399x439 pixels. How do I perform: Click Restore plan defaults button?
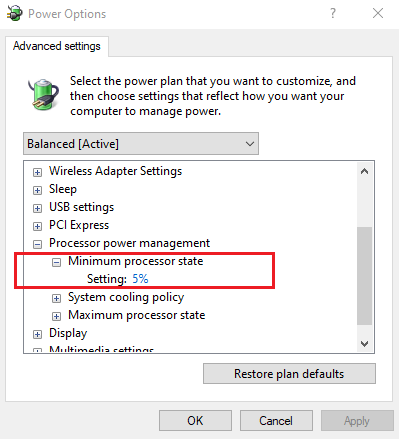(289, 374)
